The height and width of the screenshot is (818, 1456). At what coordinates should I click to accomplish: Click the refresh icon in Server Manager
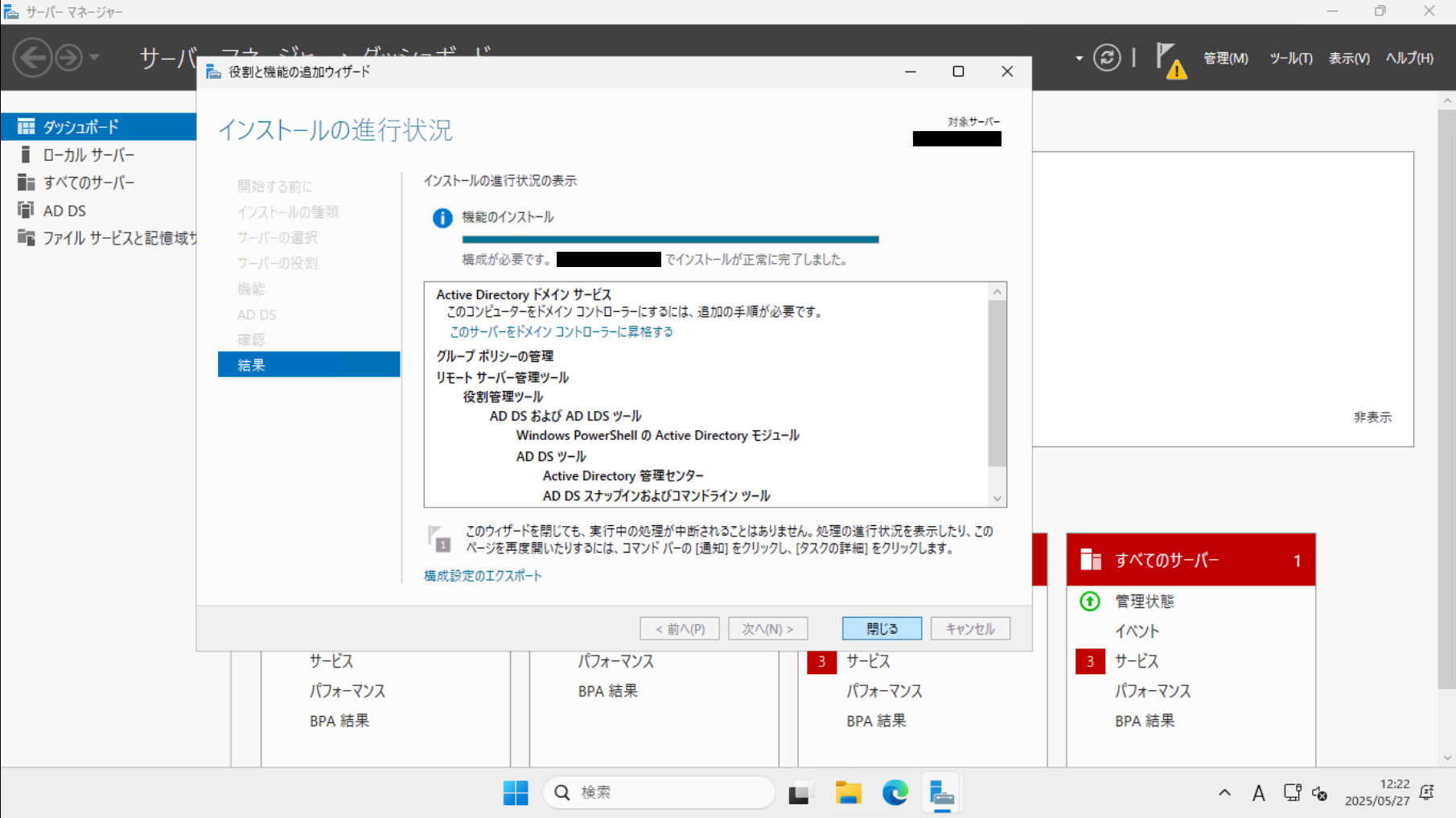(1107, 58)
